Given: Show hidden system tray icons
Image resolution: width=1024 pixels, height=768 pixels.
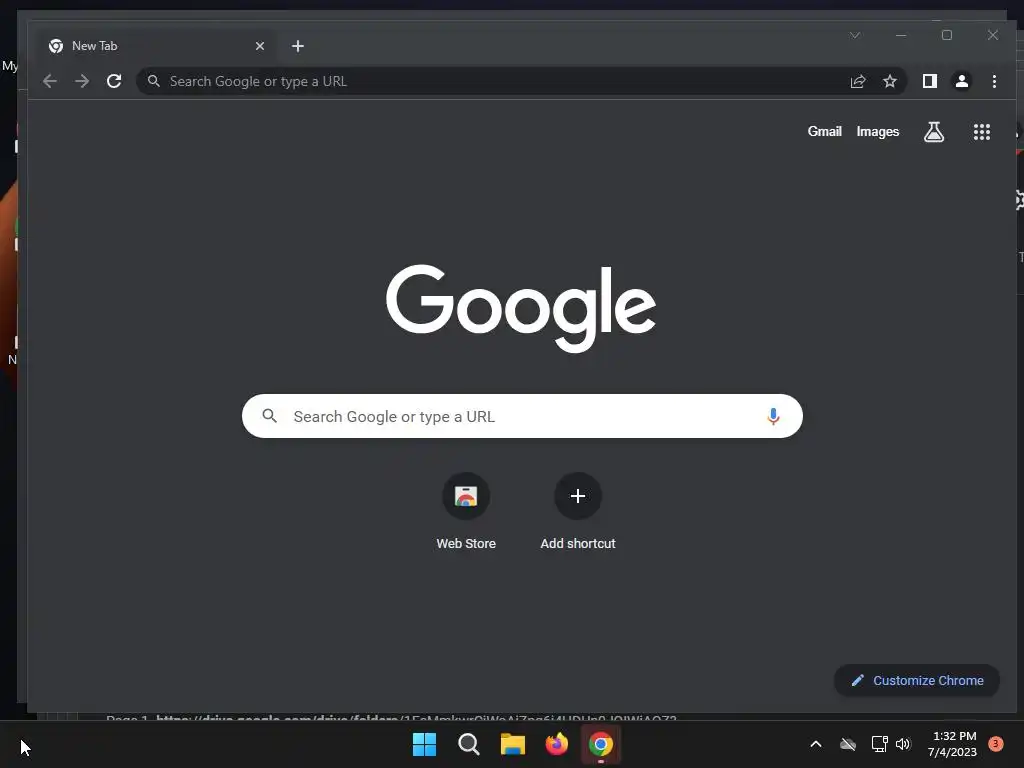Looking at the screenshot, I should coord(816,744).
